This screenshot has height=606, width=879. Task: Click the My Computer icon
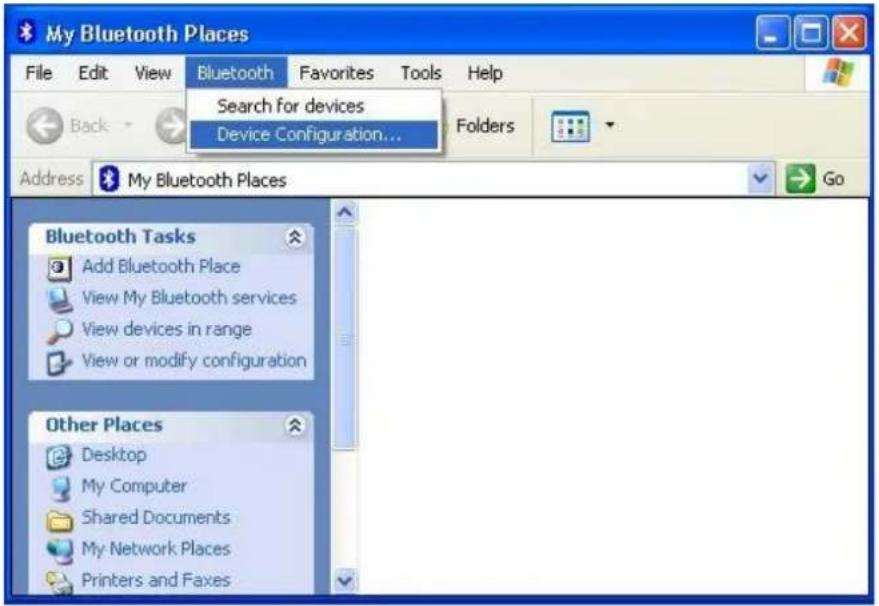60,488
